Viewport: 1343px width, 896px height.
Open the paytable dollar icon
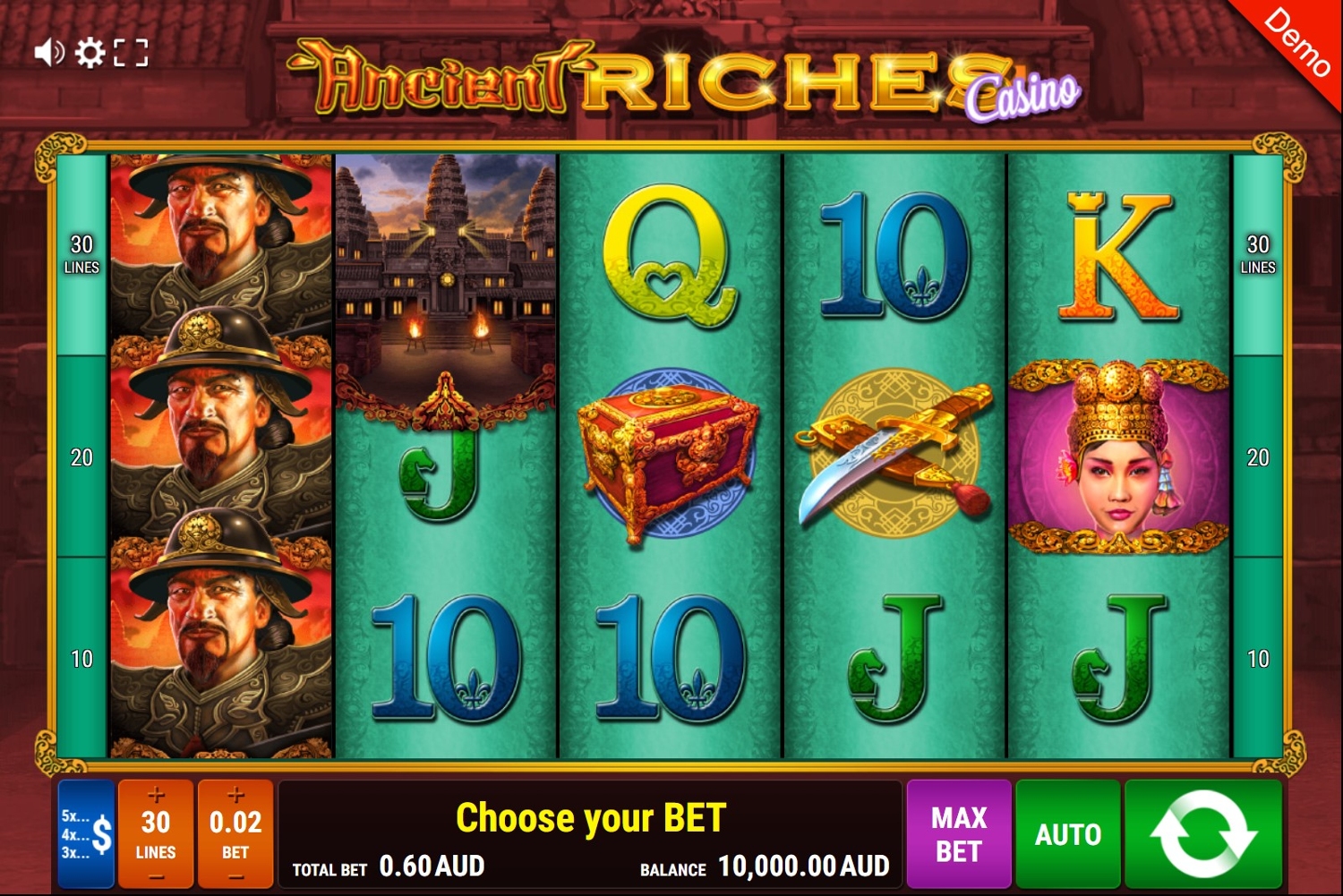tap(87, 833)
